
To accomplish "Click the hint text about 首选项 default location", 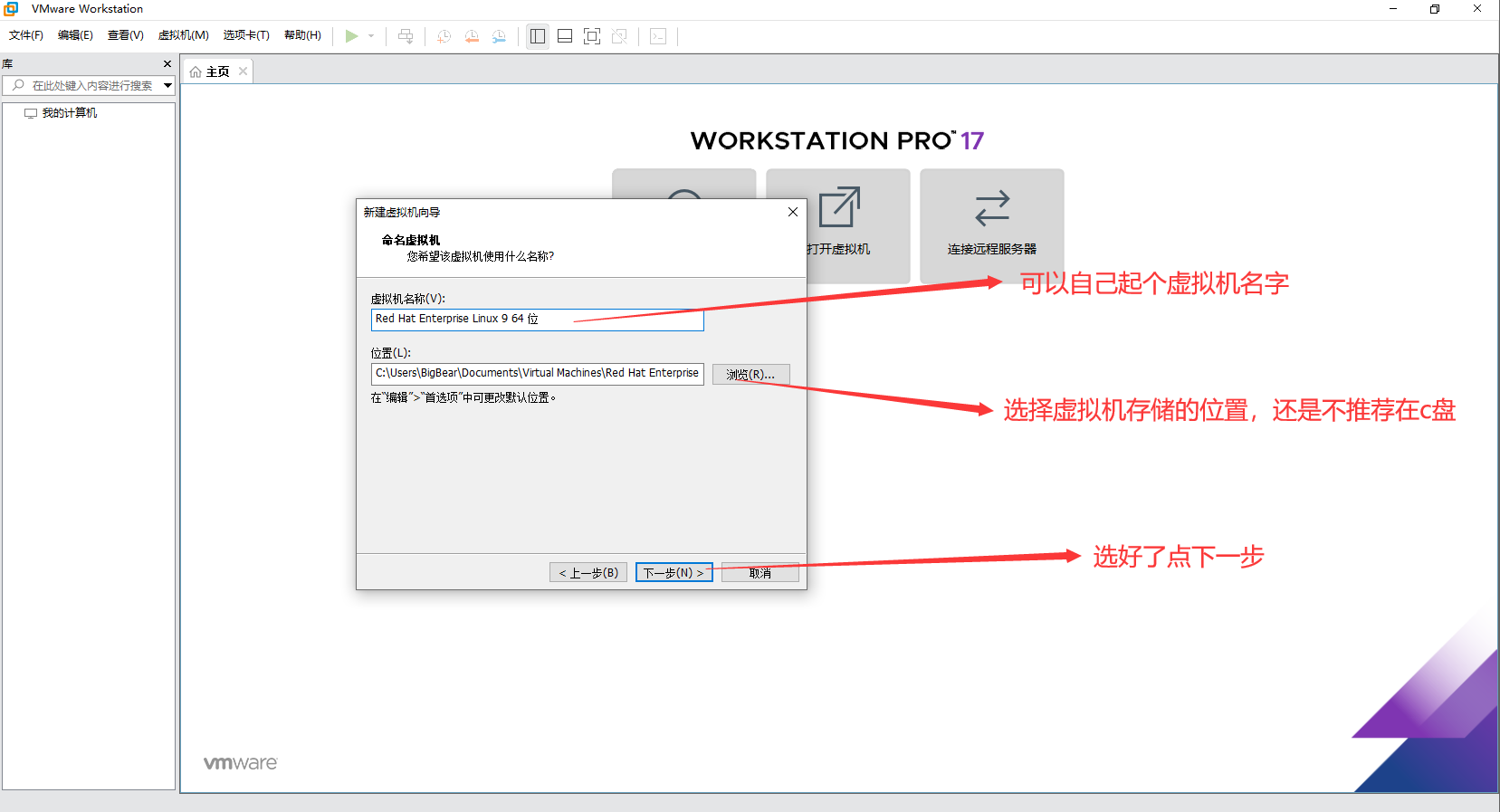I will (x=463, y=397).
